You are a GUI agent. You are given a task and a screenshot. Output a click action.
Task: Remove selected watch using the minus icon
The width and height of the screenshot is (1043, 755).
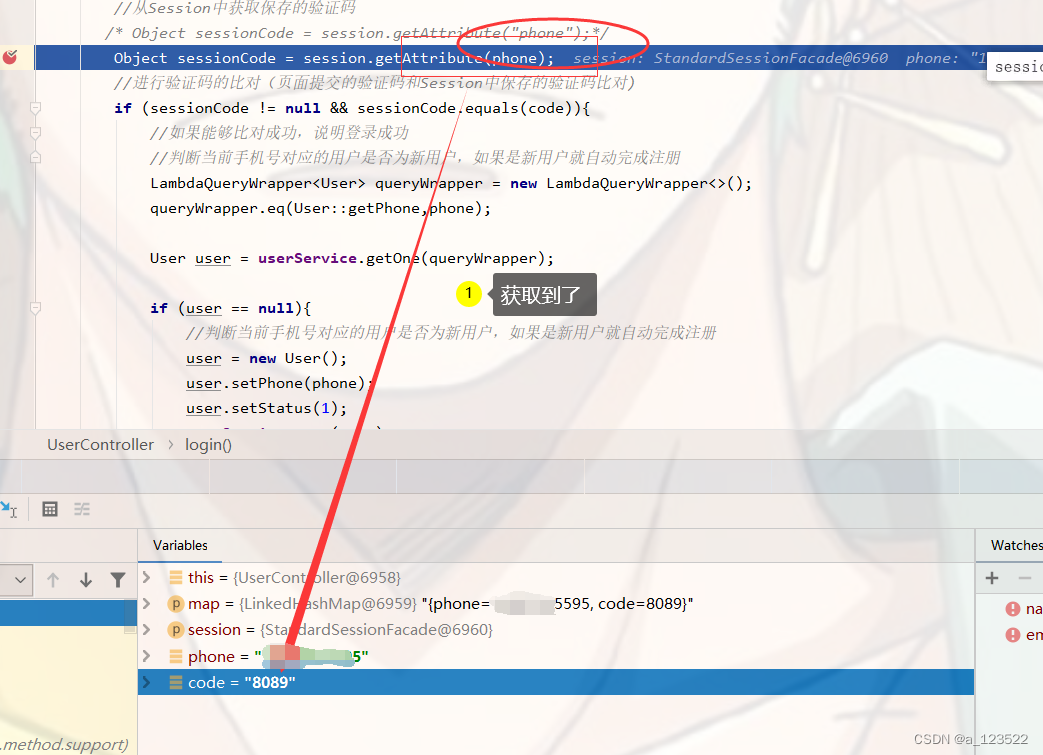1025,578
